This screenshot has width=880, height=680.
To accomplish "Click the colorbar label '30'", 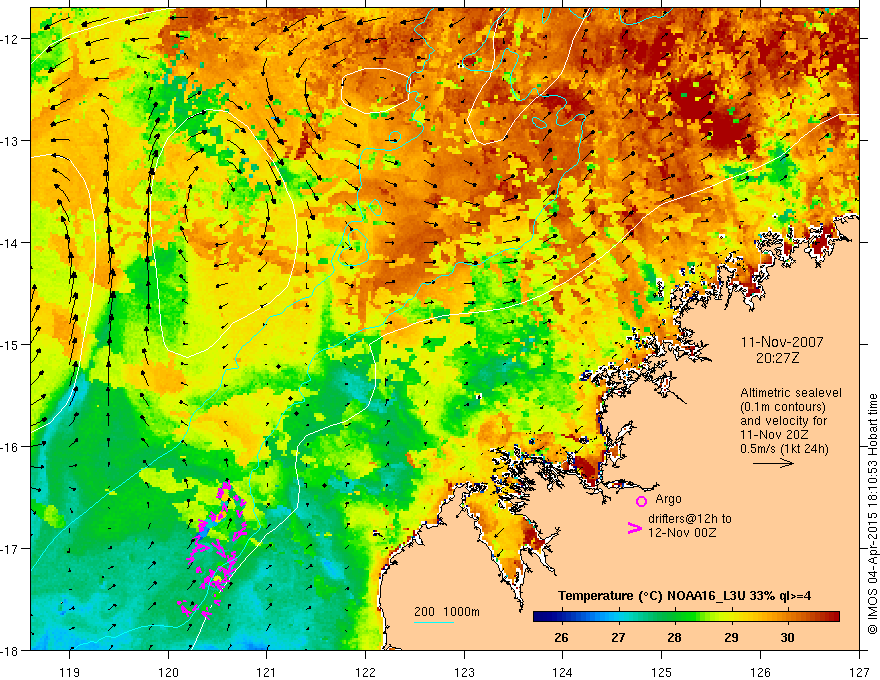I will pyautogui.click(x=787, y=637).
